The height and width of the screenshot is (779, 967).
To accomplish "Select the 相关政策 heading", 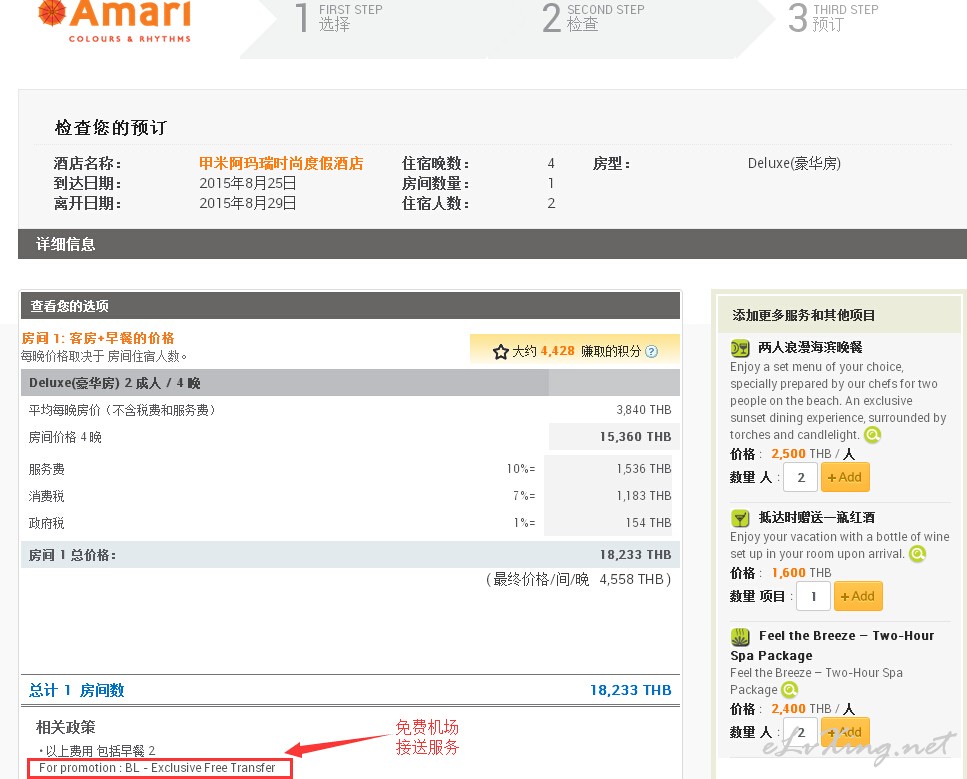I will 65,727.
